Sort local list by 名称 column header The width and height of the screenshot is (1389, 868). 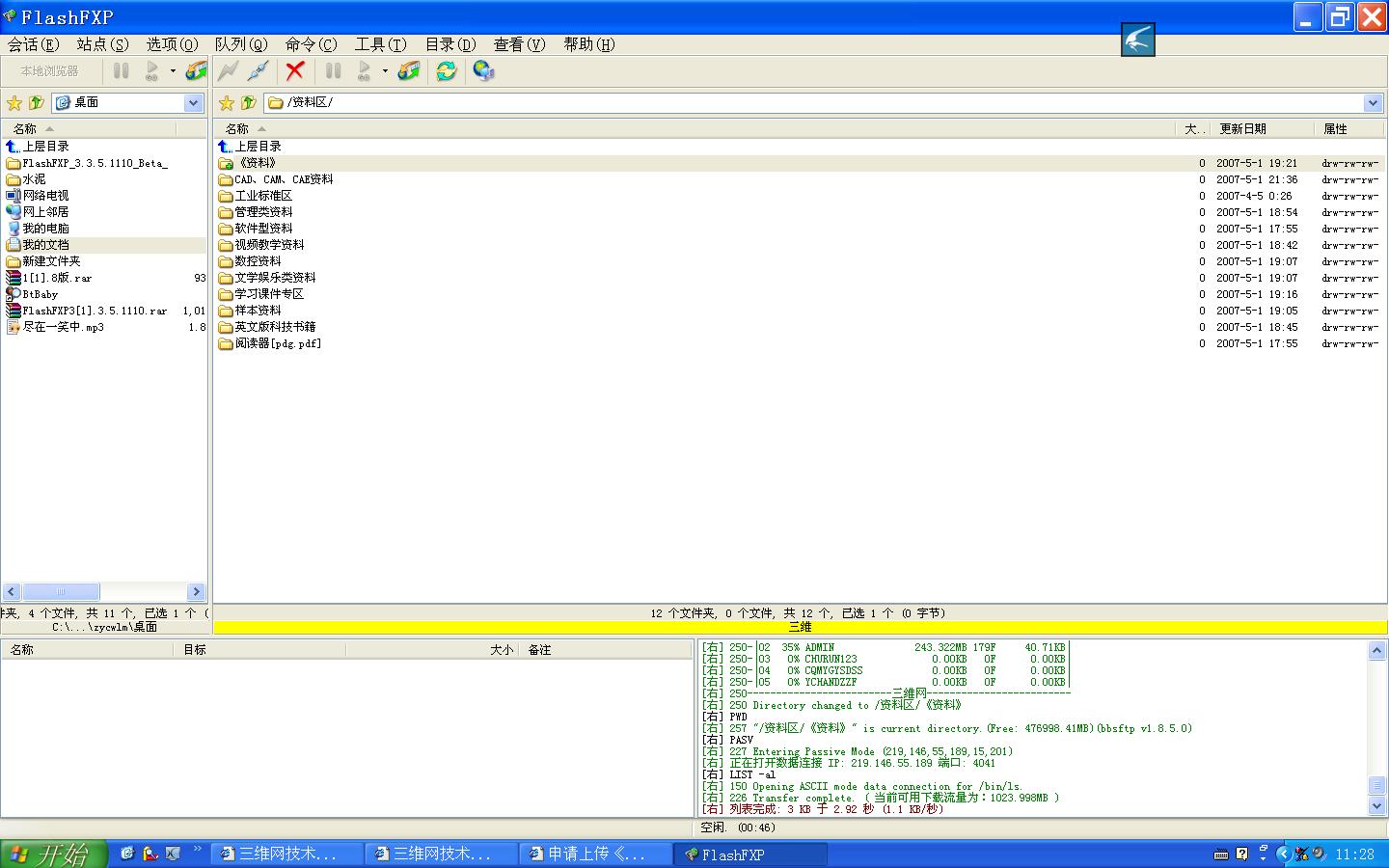click(x=90, y=128)
